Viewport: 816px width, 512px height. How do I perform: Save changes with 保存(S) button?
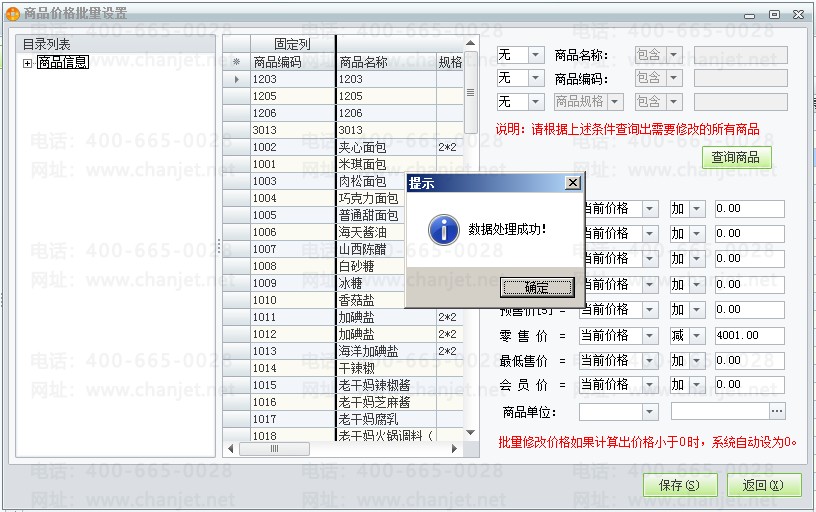680,485
